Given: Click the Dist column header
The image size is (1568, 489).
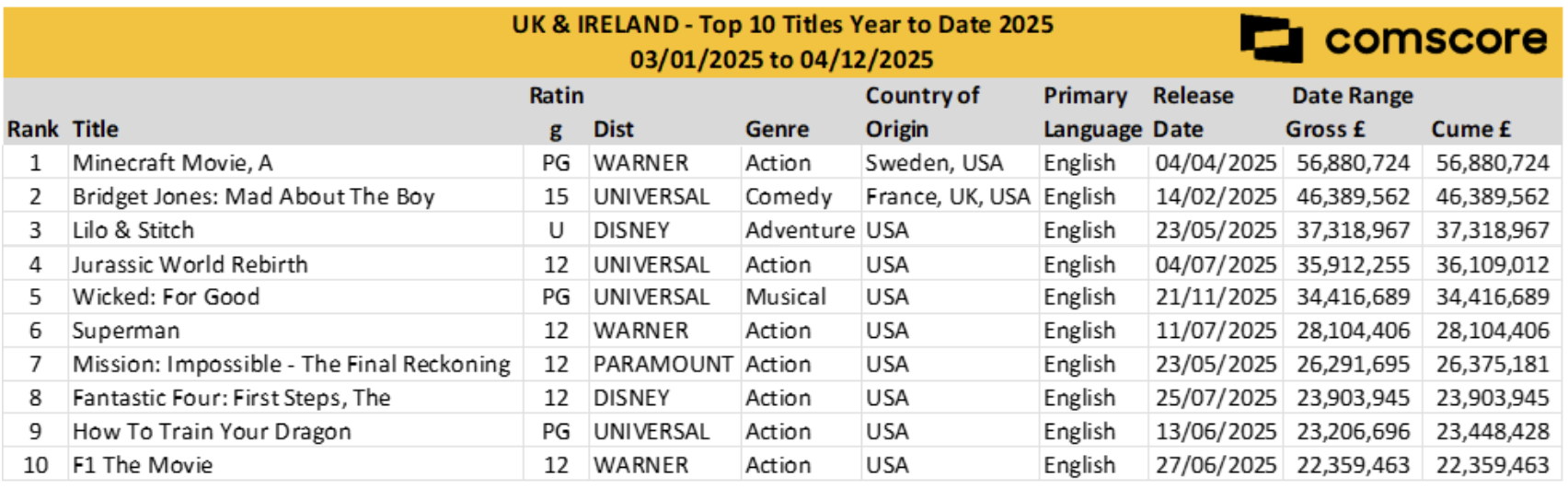Looking at the screenshot, I should pos(614,129).
